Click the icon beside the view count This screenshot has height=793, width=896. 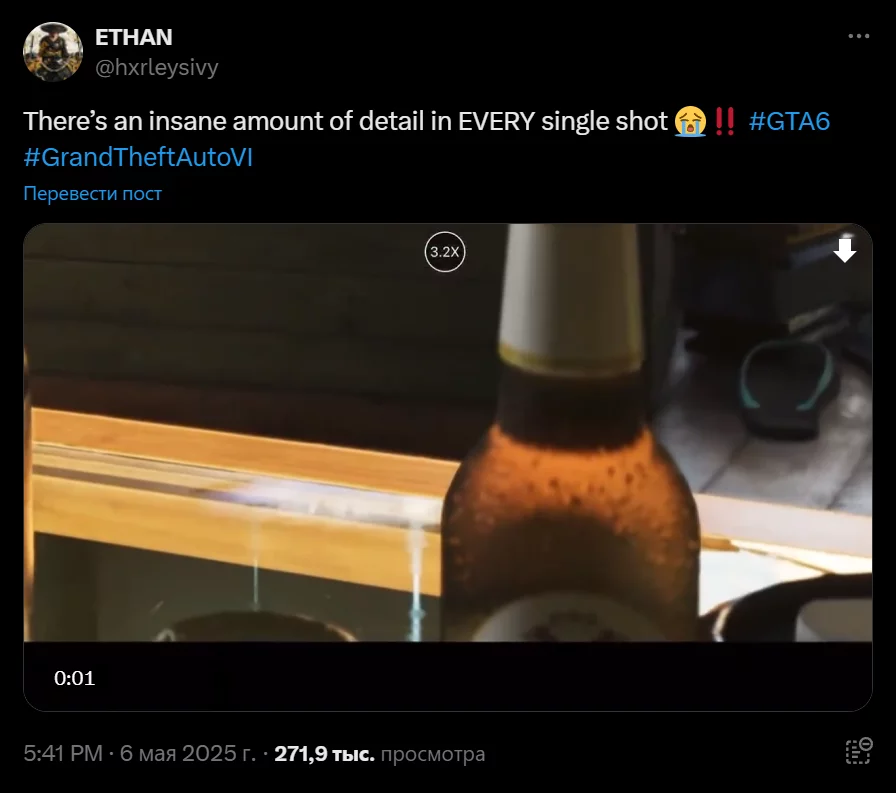click(x=859, y=751)
